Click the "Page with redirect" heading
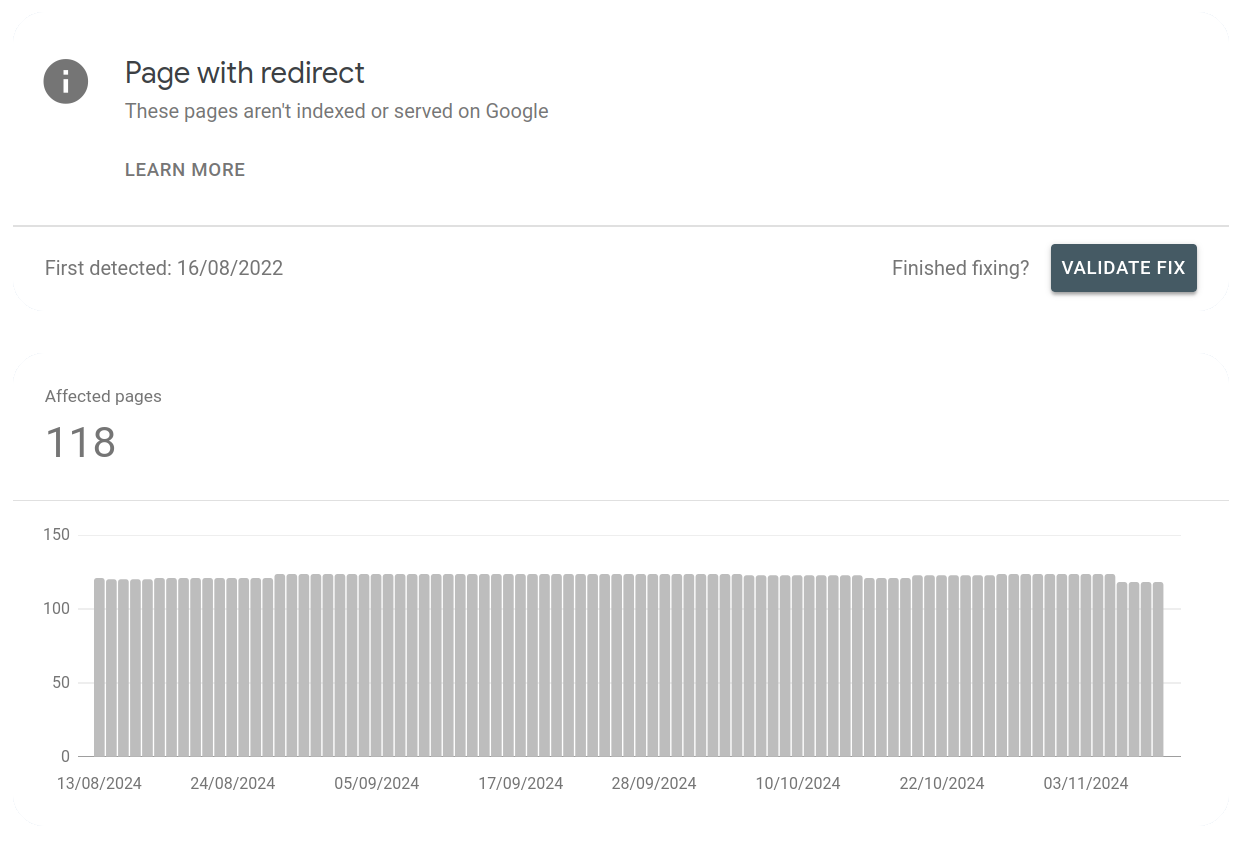This screenshot has width=1242, height=843. pyautogui.click(x=245, y=73)
